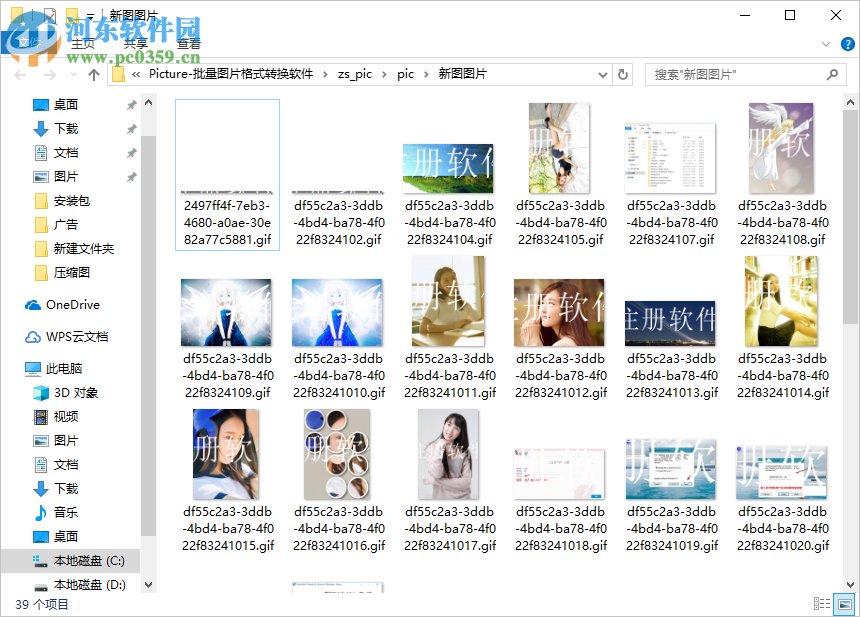Unpin 下载 from Quick Access
The image size is (860, 617).
click(130, 128)
